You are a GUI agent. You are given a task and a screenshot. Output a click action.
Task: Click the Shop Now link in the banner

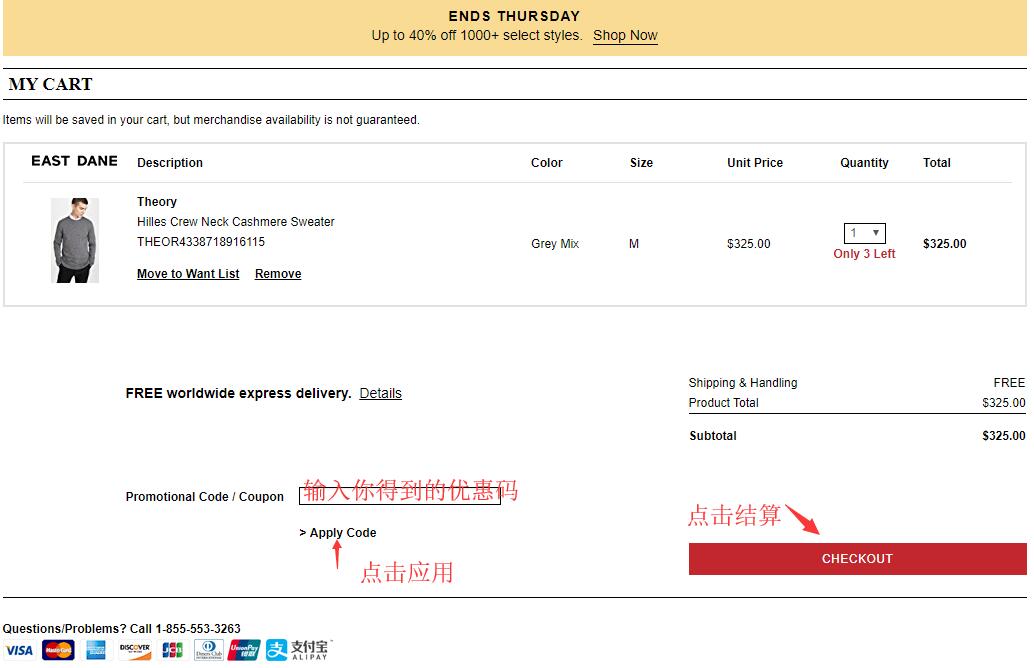625,35
